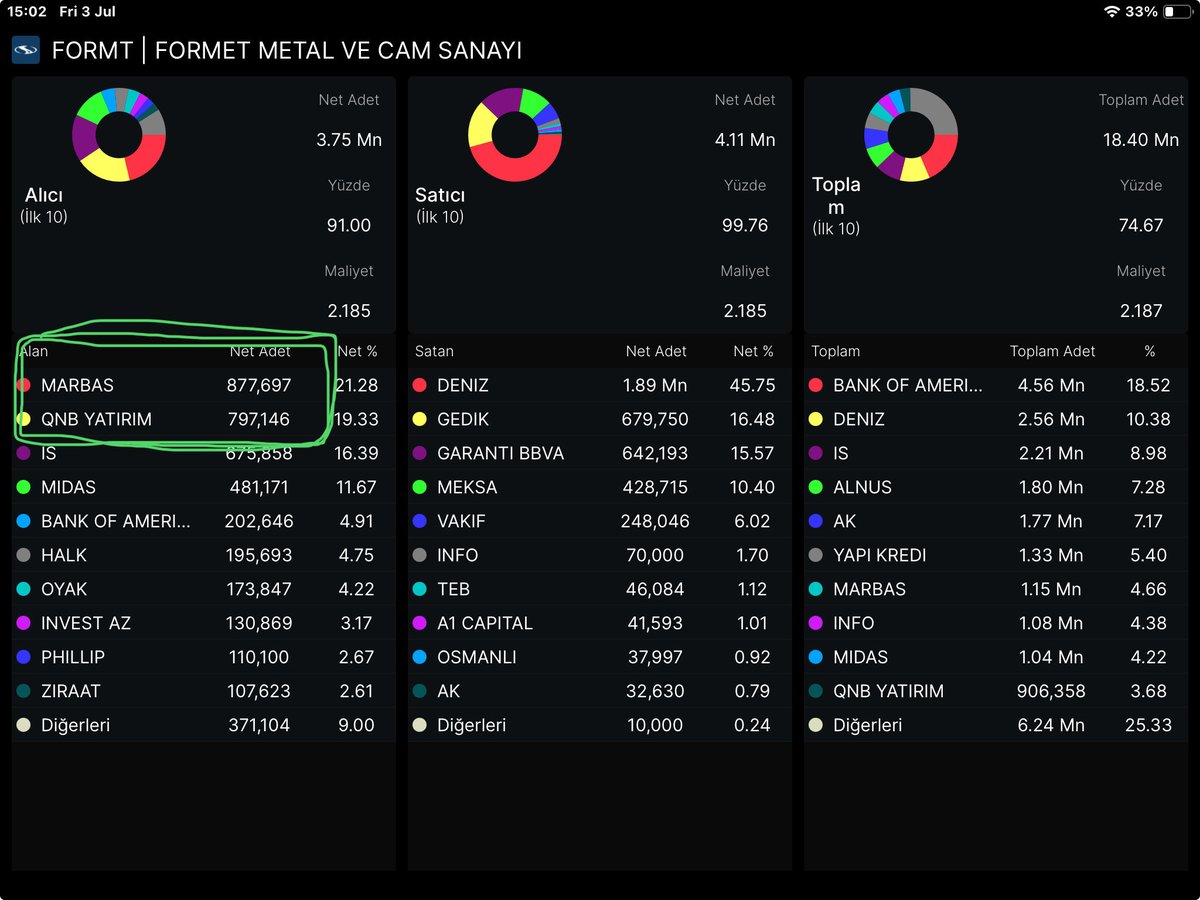Select IS row in totals list
Image resolution: width=1200 pixels, height=900 pixels.
tap(996, 453)
